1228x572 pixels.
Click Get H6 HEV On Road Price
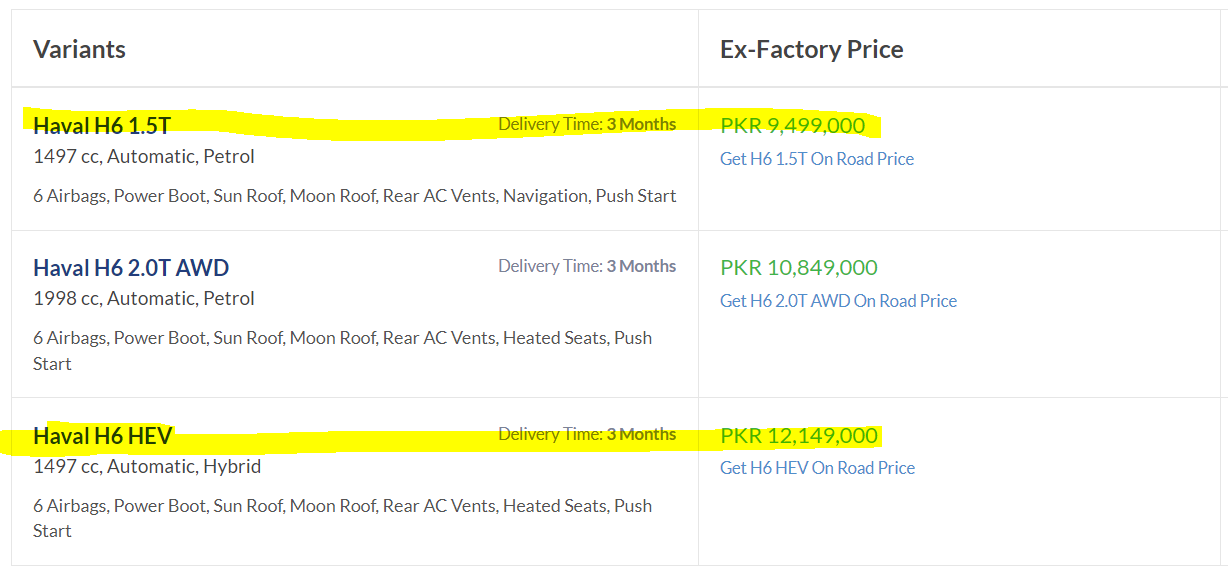[x=817, y=468]
